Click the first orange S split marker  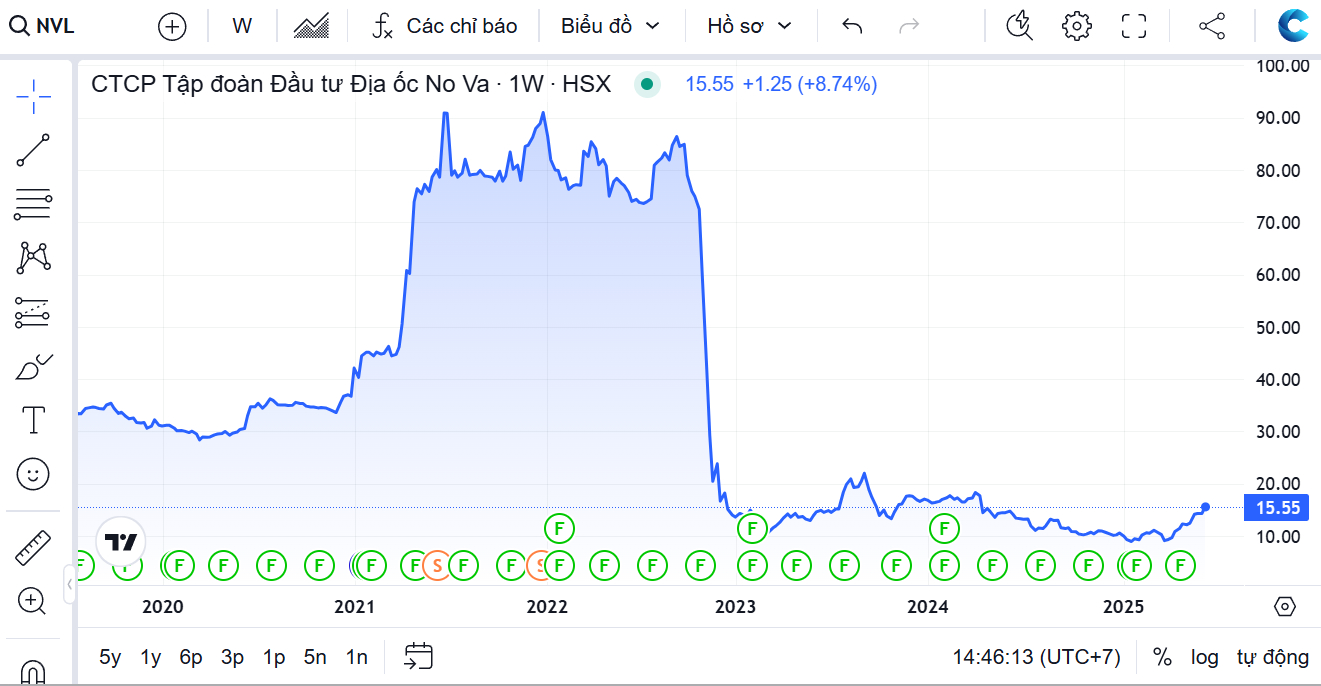pyautogui.click(x=436, y=566)
